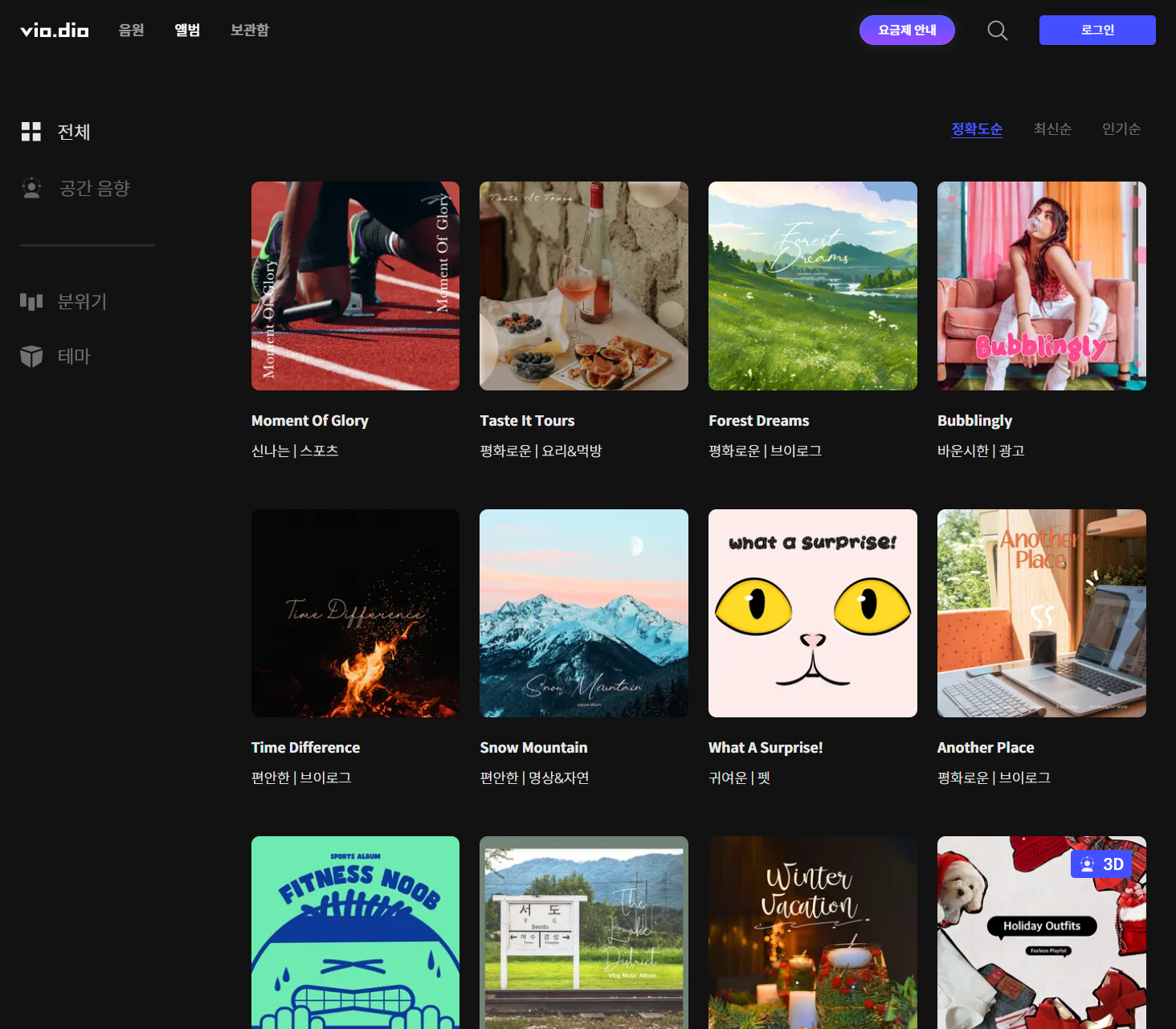Open the 요금제 안내 pricing button
Image resolution: width=1176 pixels, height=1029 pixels.
point(907,31)
